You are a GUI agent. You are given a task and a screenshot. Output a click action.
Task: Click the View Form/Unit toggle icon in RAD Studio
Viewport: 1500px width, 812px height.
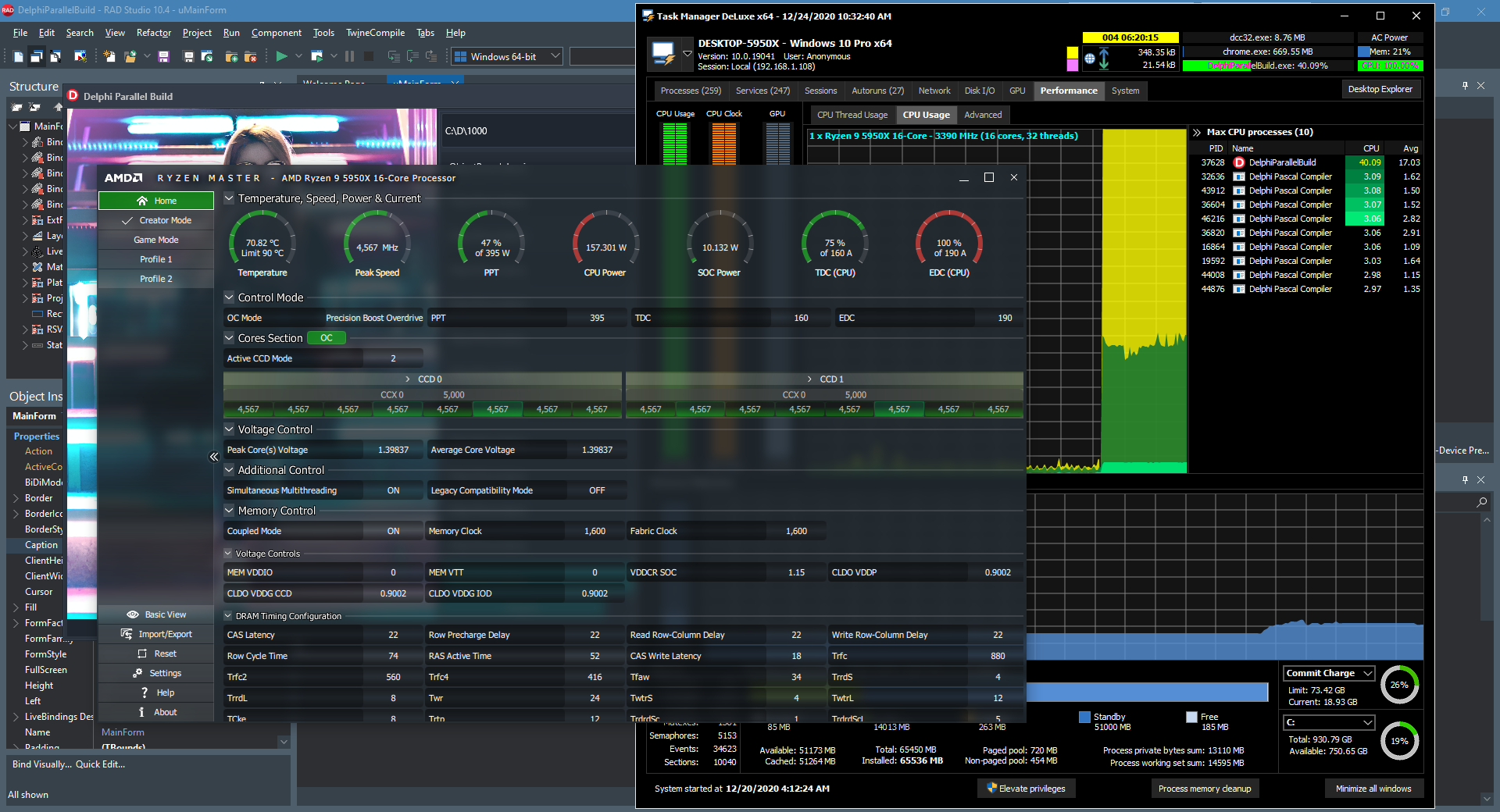point(55,56)
